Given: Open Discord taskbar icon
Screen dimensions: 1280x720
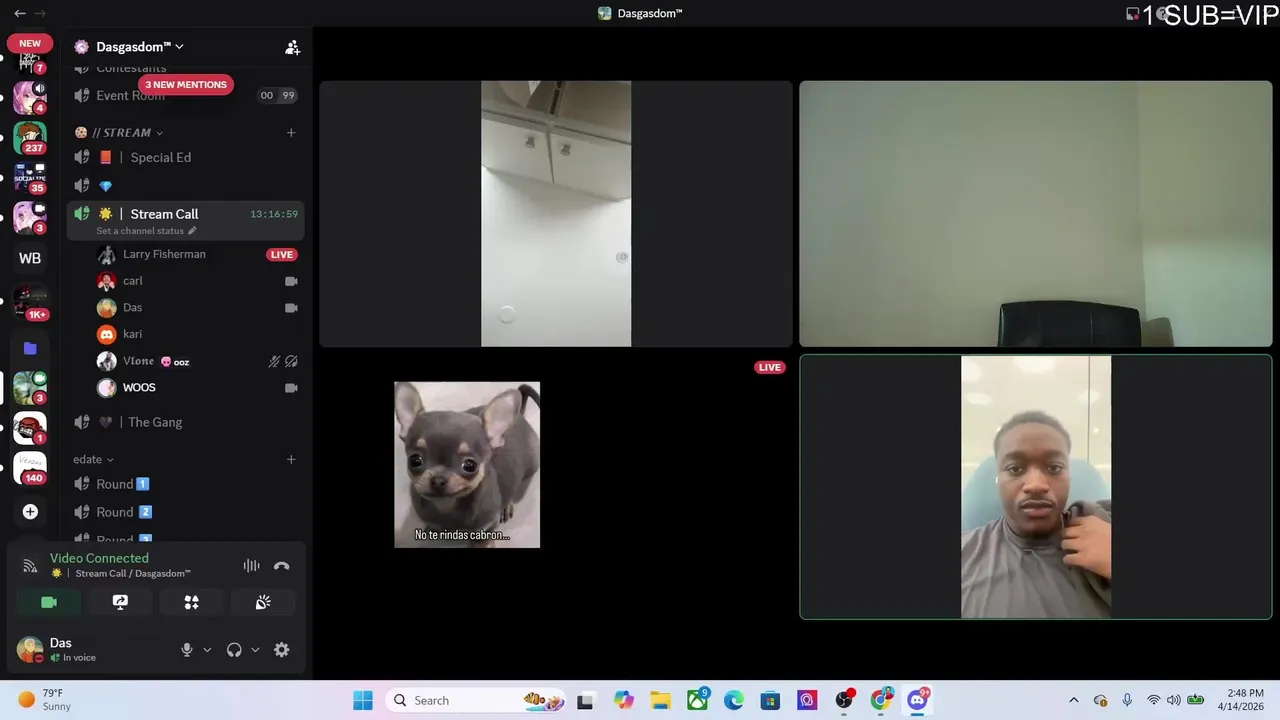Looking at the screenshot, I should [917, 700].
